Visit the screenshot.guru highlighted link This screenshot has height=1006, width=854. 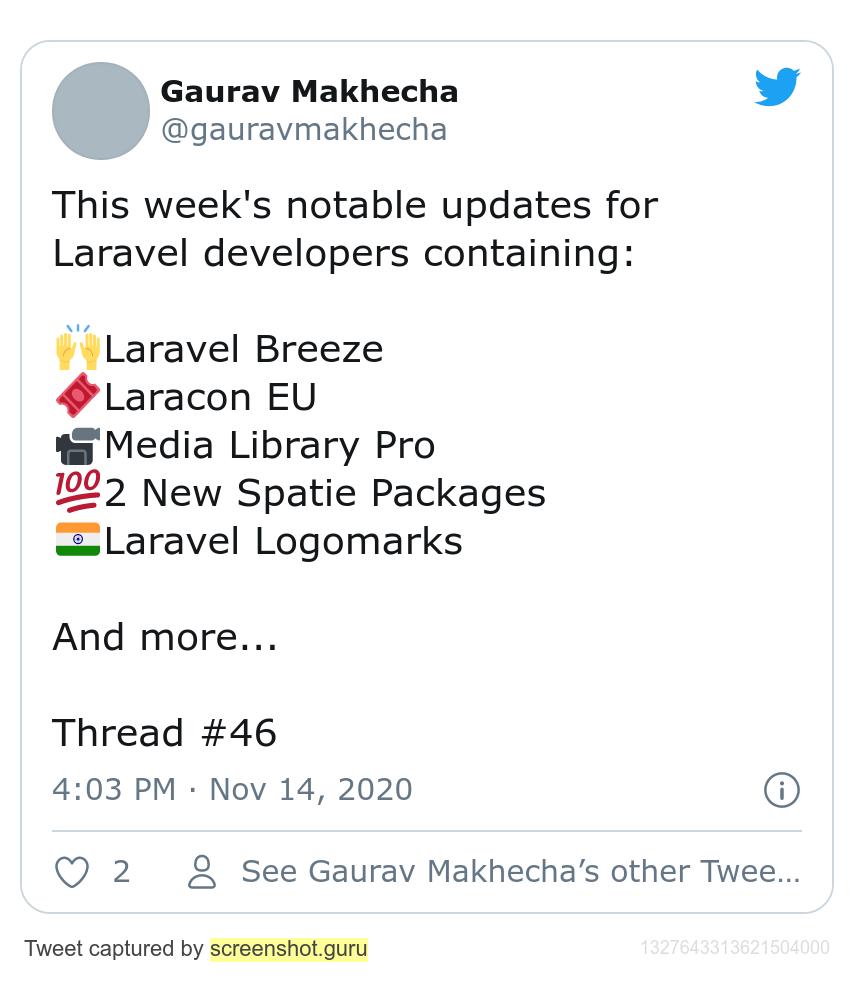(x=289, y=948)
